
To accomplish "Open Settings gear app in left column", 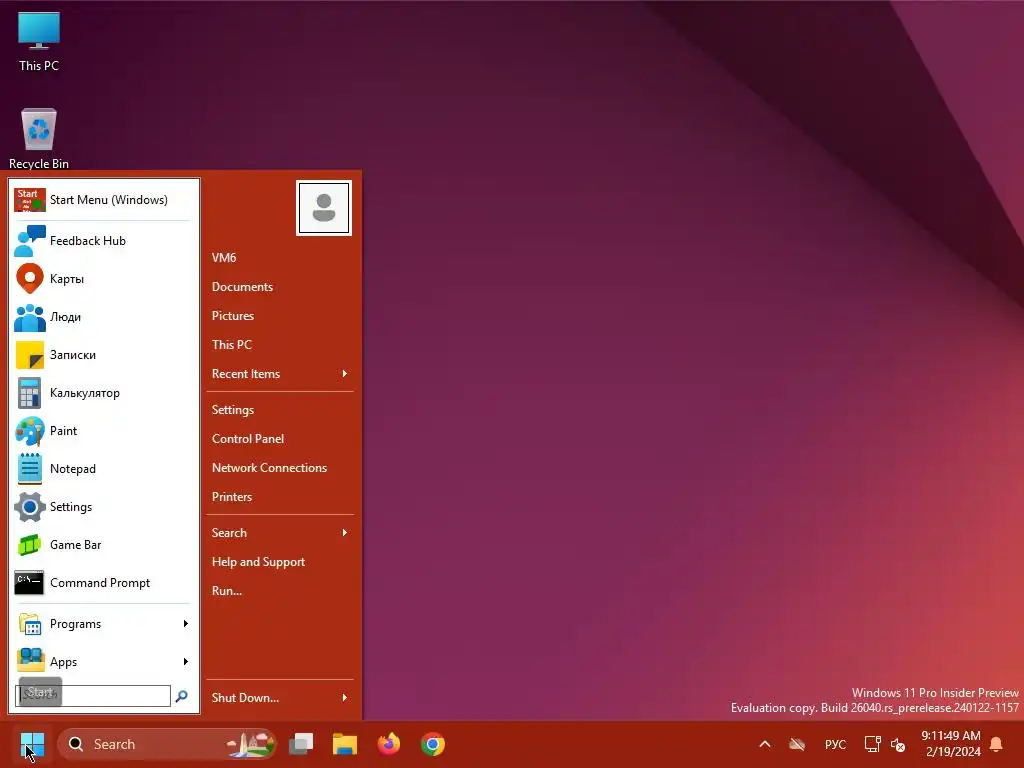I will pos(103,507).
